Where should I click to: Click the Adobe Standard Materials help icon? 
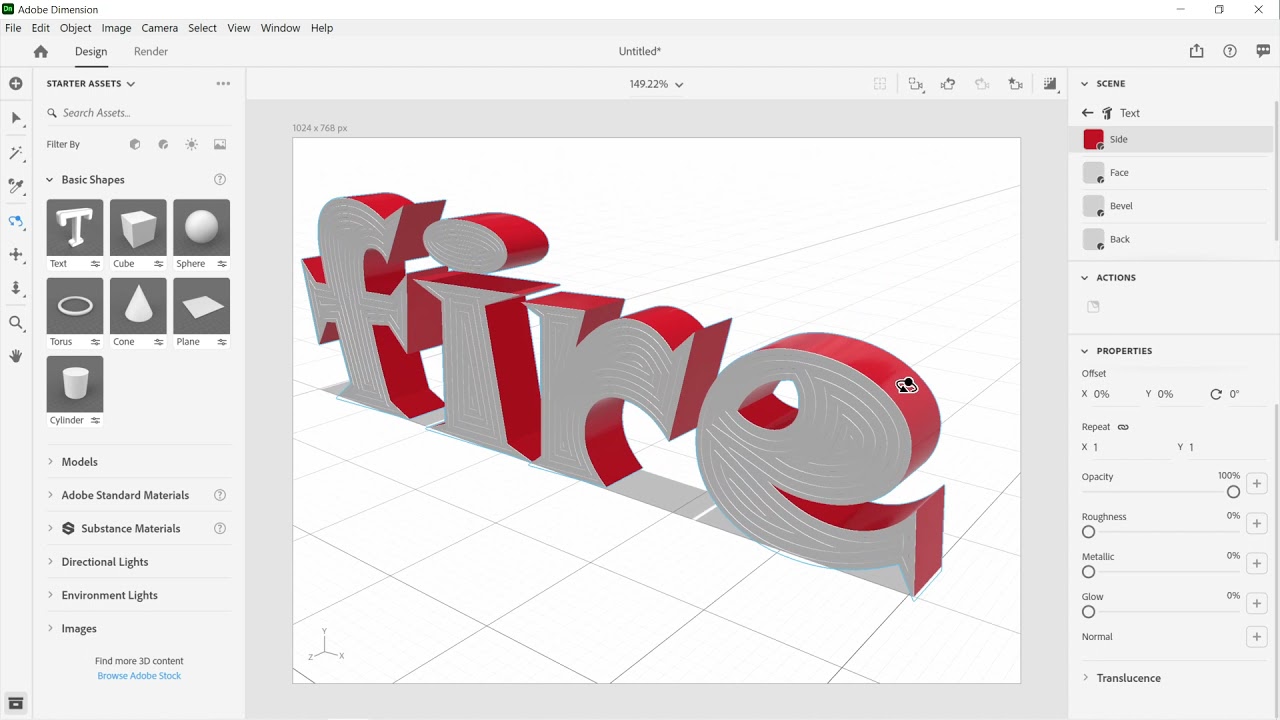pos(220,495)
